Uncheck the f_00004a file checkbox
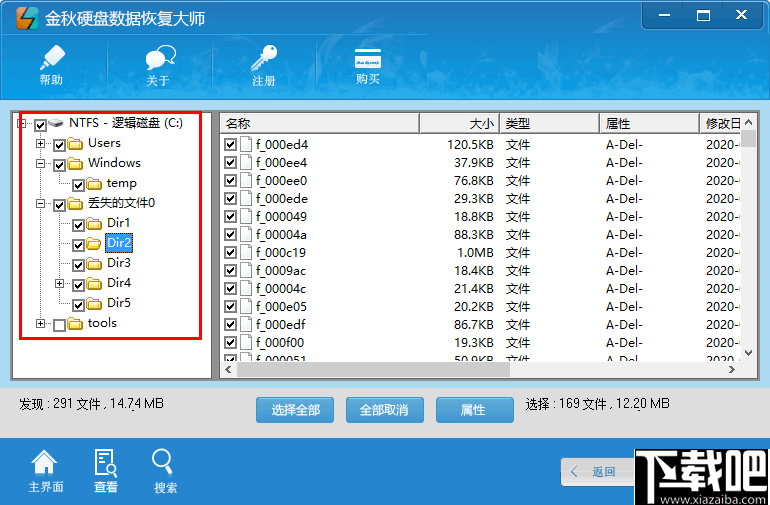The image size is (770, 505). click(230, 234)
